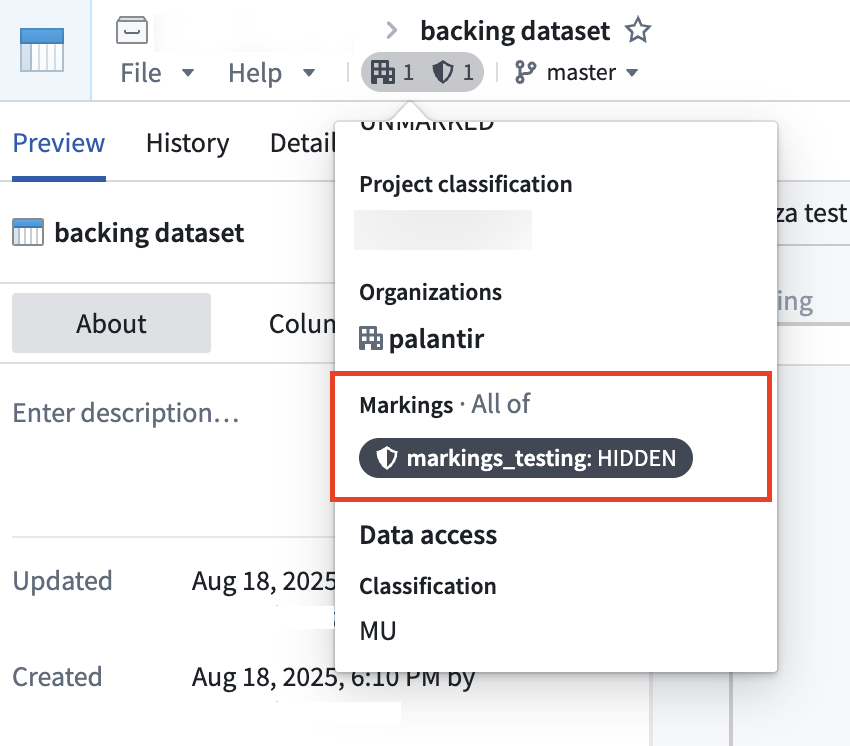Click the breadcrumb chevron before backing dataset
The height and width of the screenshot is (746, 850).
coord(391,30)
